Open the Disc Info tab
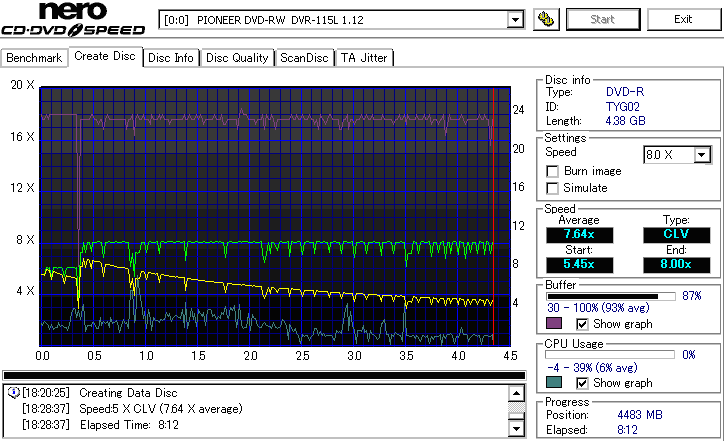Image resolution: width=724 pixels, height=441 pixels. tap(171, 58)
